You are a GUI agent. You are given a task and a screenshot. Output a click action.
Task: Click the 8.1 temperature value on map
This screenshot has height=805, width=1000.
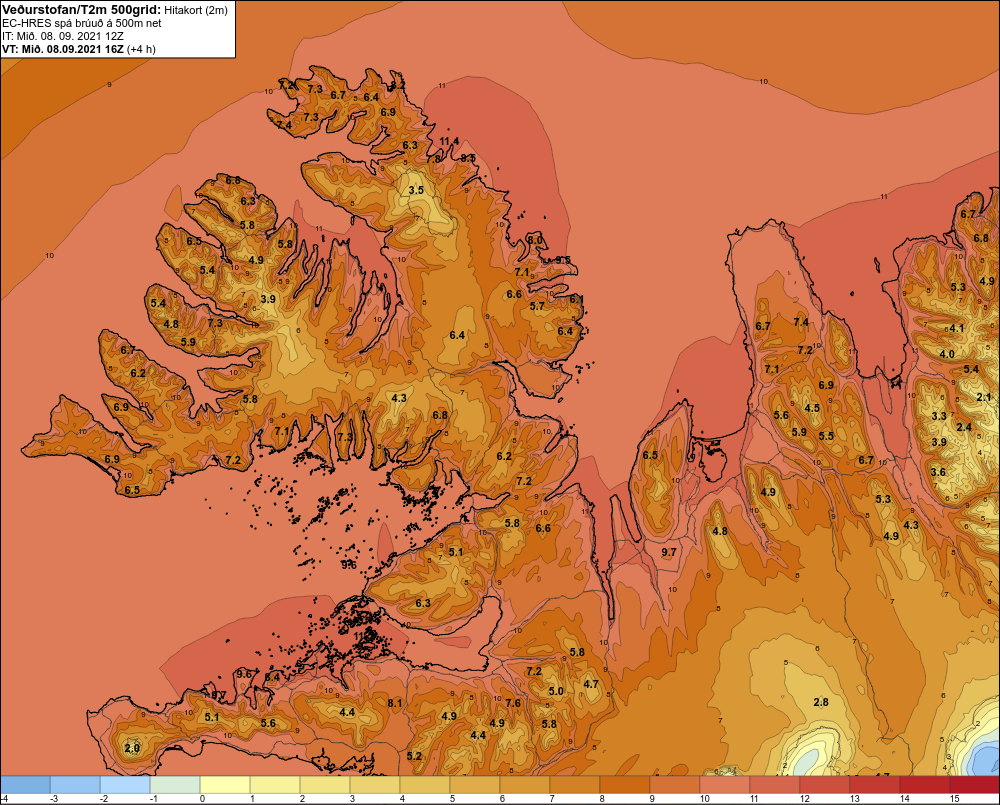point(395,703)
